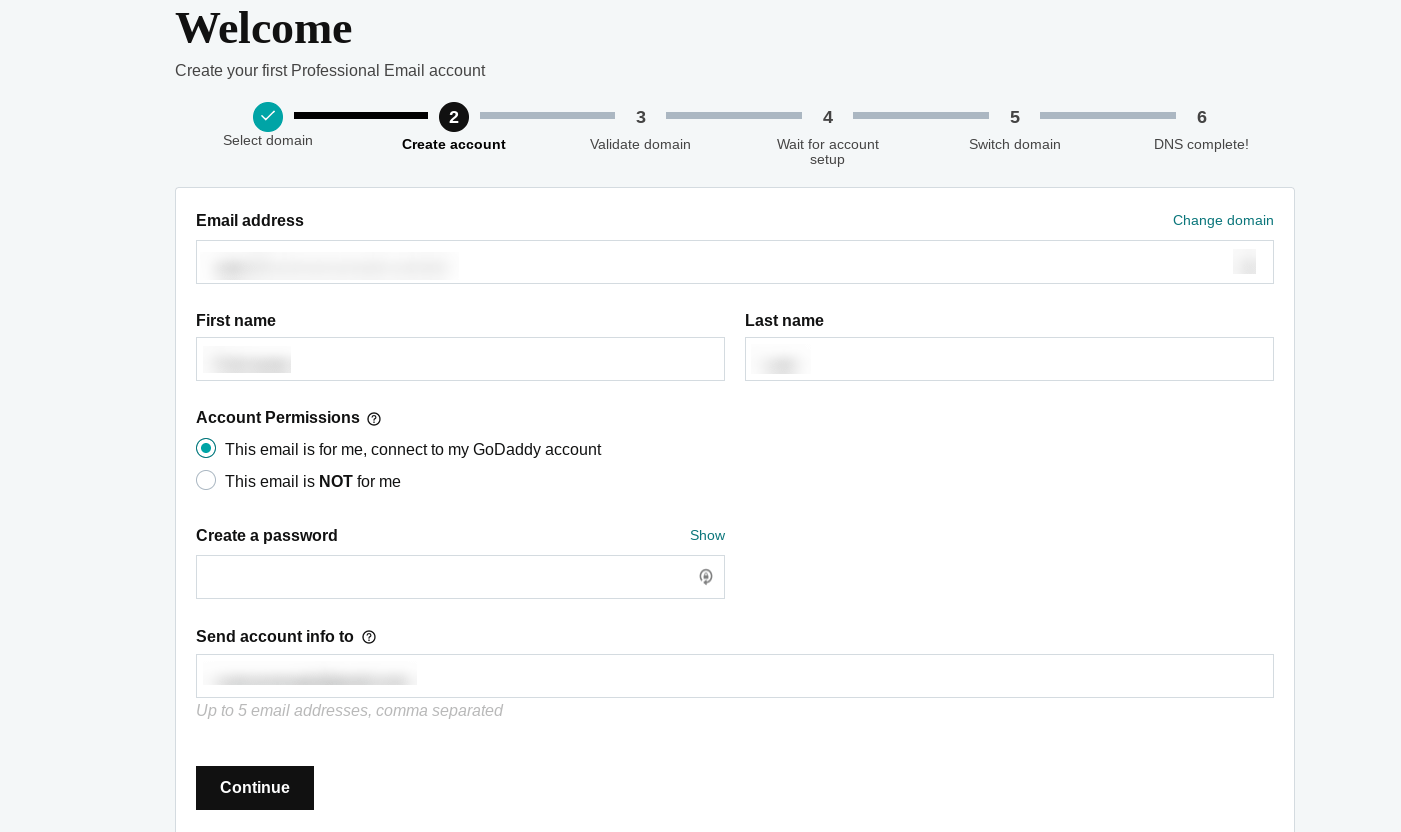Select "This email is for me" radio option

[206, 448]
